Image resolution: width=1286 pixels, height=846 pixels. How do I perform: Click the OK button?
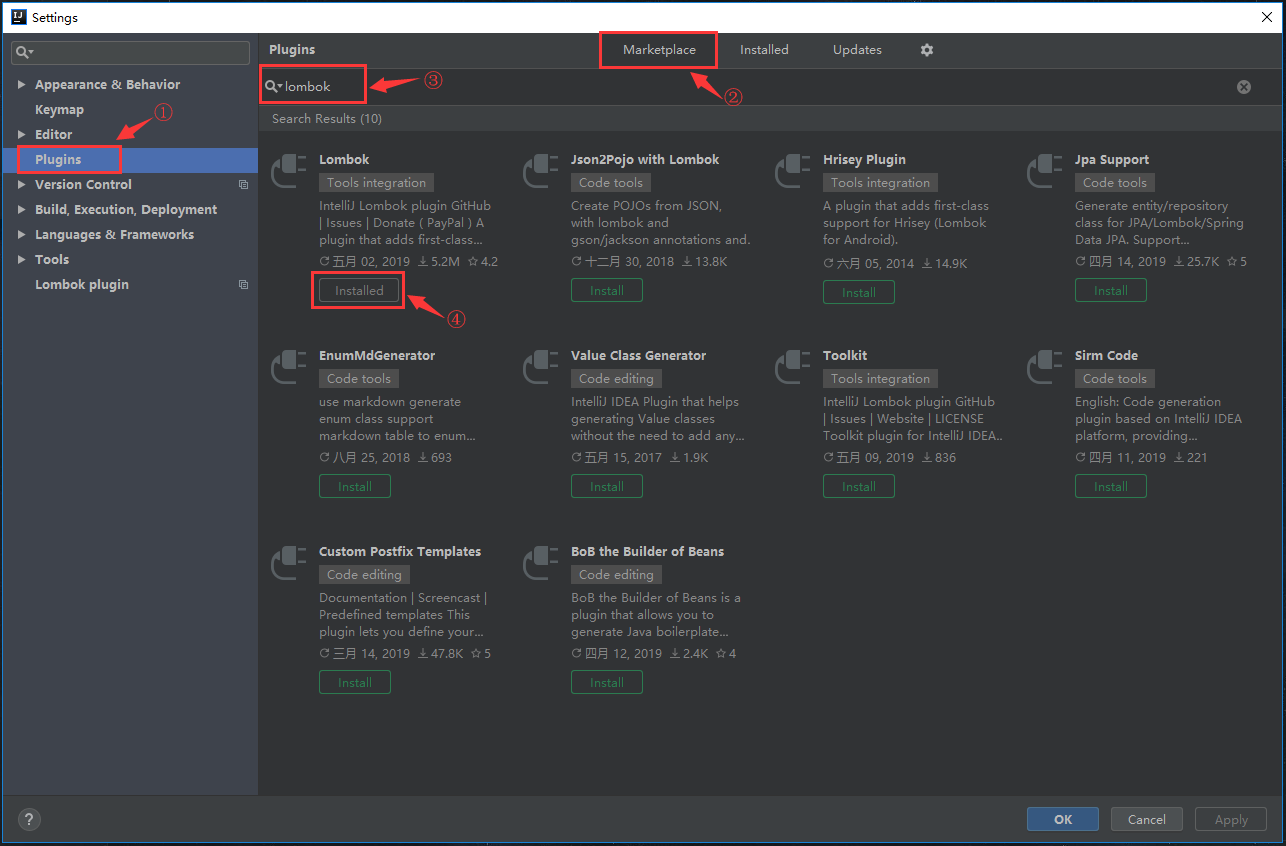pyautogui.click(x=1063, y=819)
